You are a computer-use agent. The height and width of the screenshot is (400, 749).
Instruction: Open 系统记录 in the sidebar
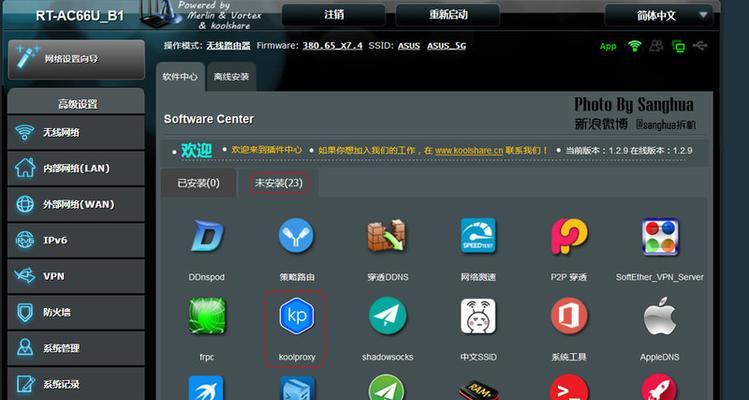click(76, 384)
